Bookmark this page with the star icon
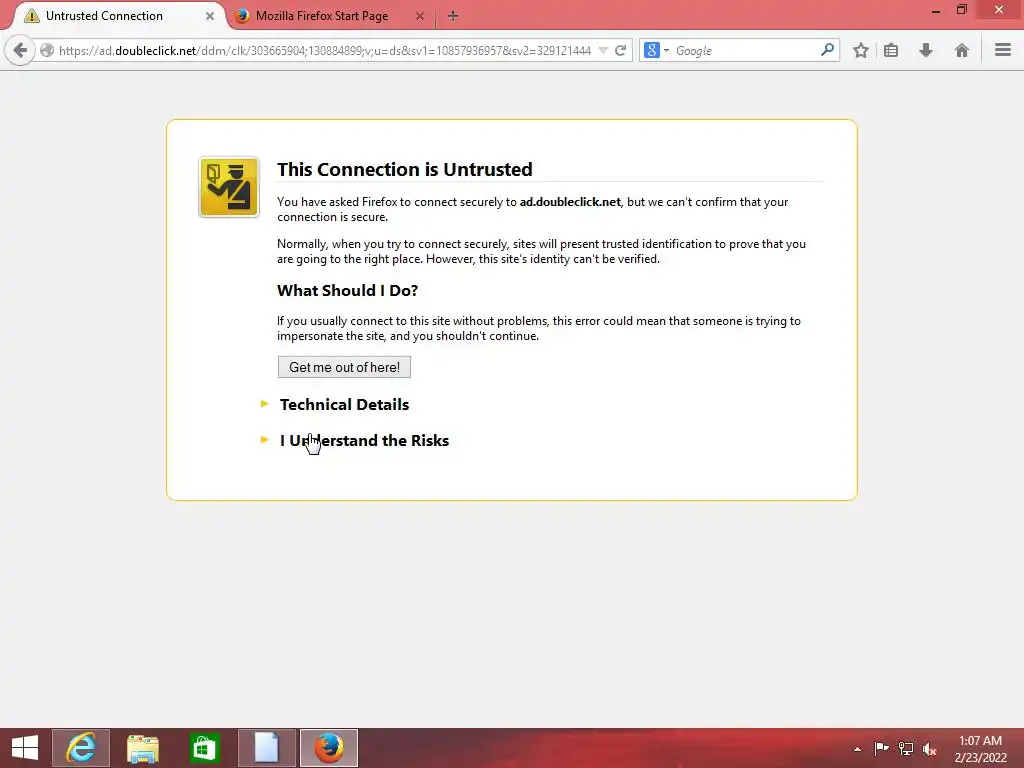Image resolution: width=1024 pixels, height=768 pixels. [x=861, y=50]
